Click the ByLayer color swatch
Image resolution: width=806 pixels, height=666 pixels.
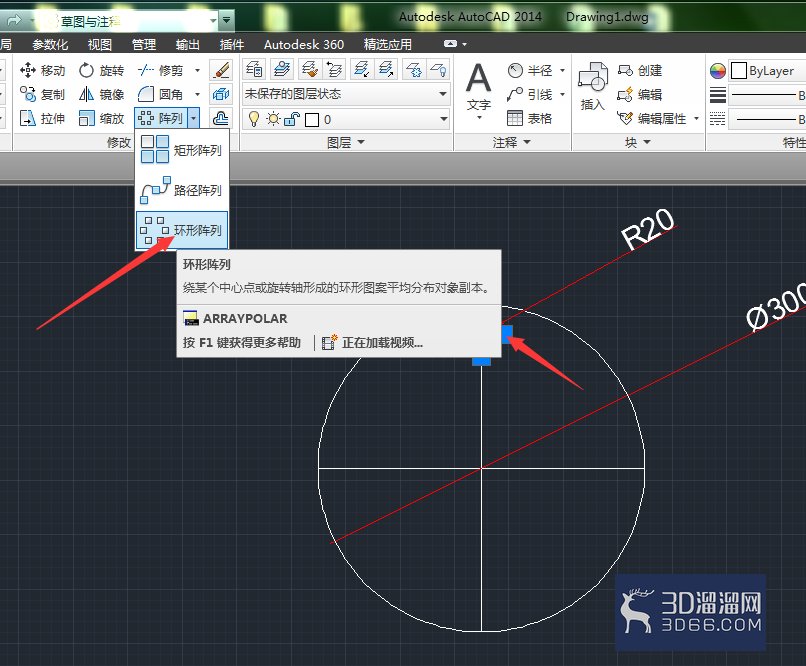pyautogui.click(x=739, y=70)
